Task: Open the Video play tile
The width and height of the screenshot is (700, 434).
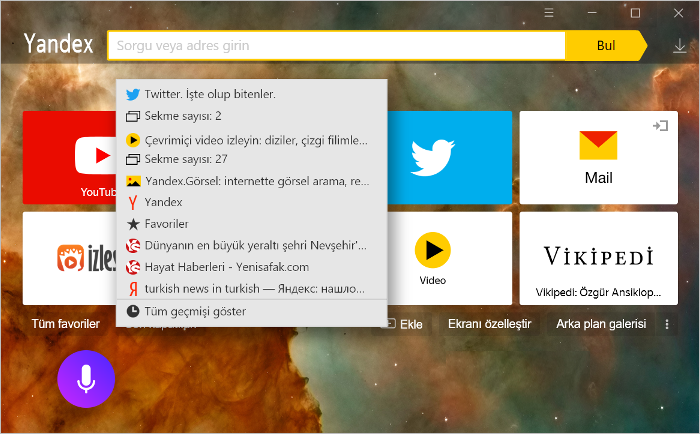Action: click(450, 258)
